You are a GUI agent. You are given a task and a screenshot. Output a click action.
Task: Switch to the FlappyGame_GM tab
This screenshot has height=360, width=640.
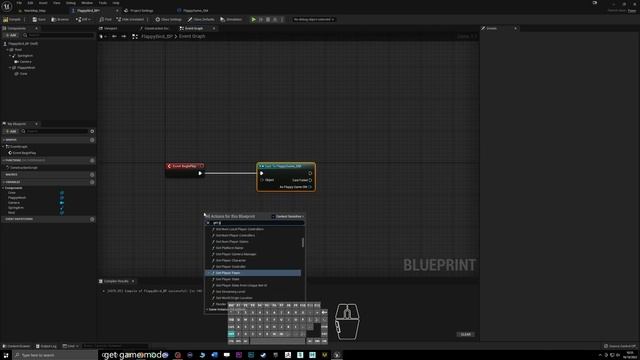click(x=193, y=10)
